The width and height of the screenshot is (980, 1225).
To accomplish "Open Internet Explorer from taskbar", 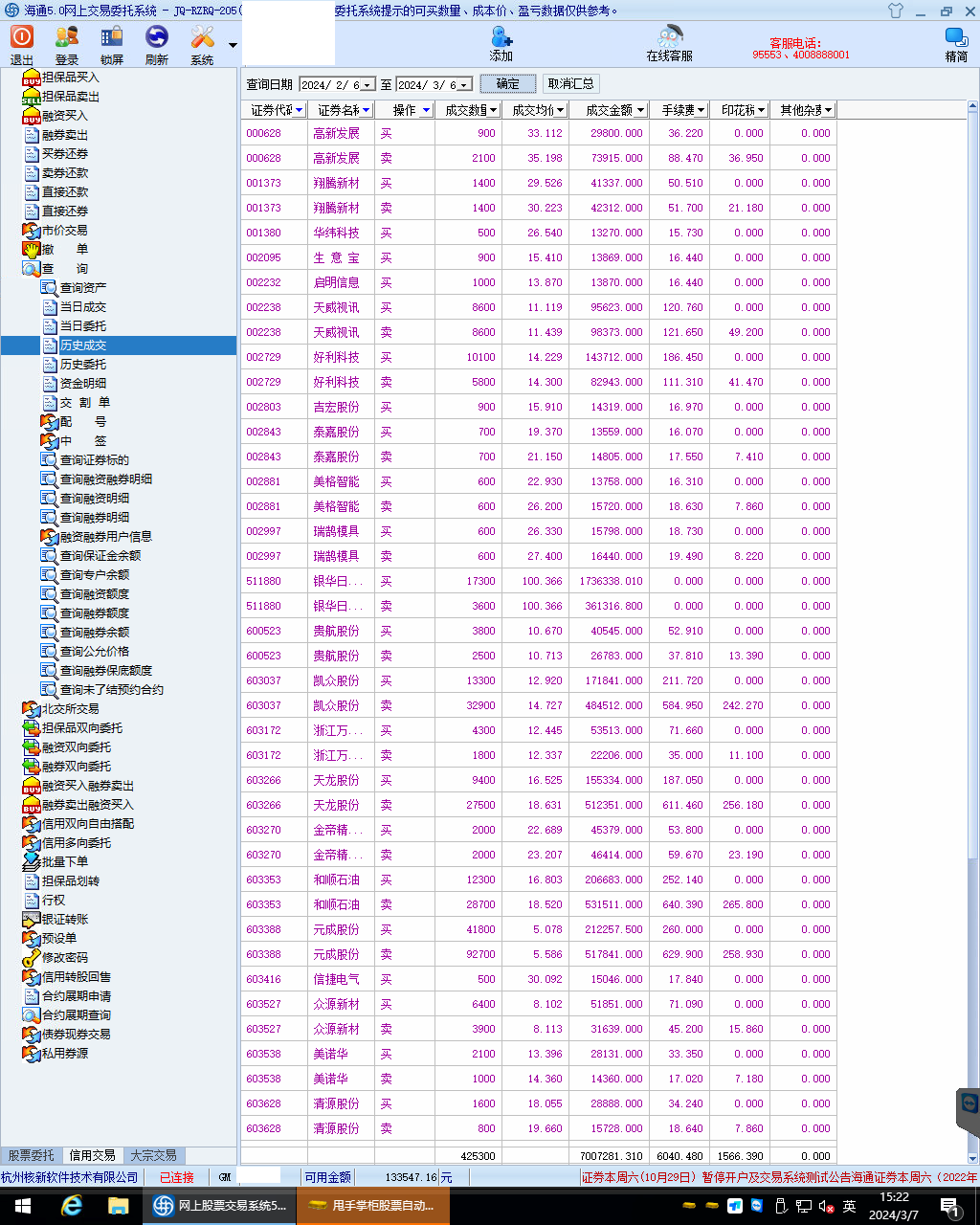I will (x=72, y=1206).
